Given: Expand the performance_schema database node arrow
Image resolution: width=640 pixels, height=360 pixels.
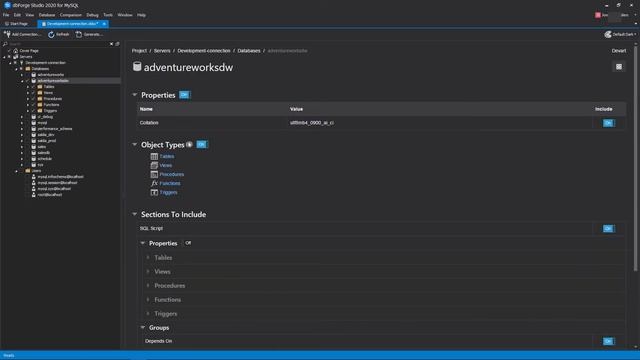Looking at the screenshot, I should point(22,129).
